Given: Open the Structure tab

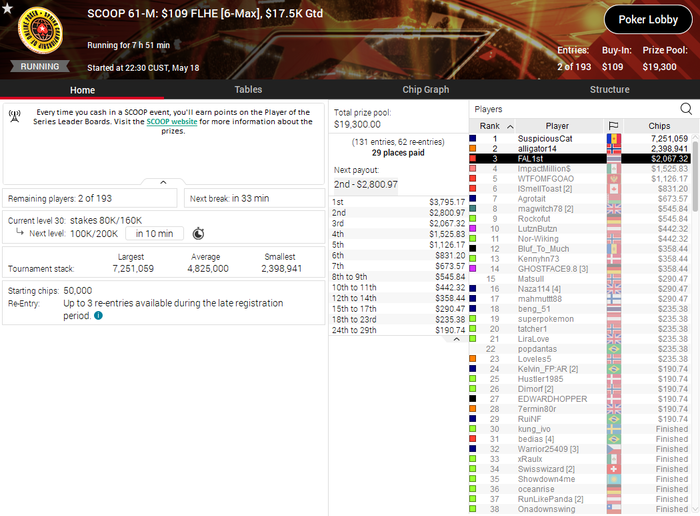Looking at the screenshot, I should coord(609,89).
